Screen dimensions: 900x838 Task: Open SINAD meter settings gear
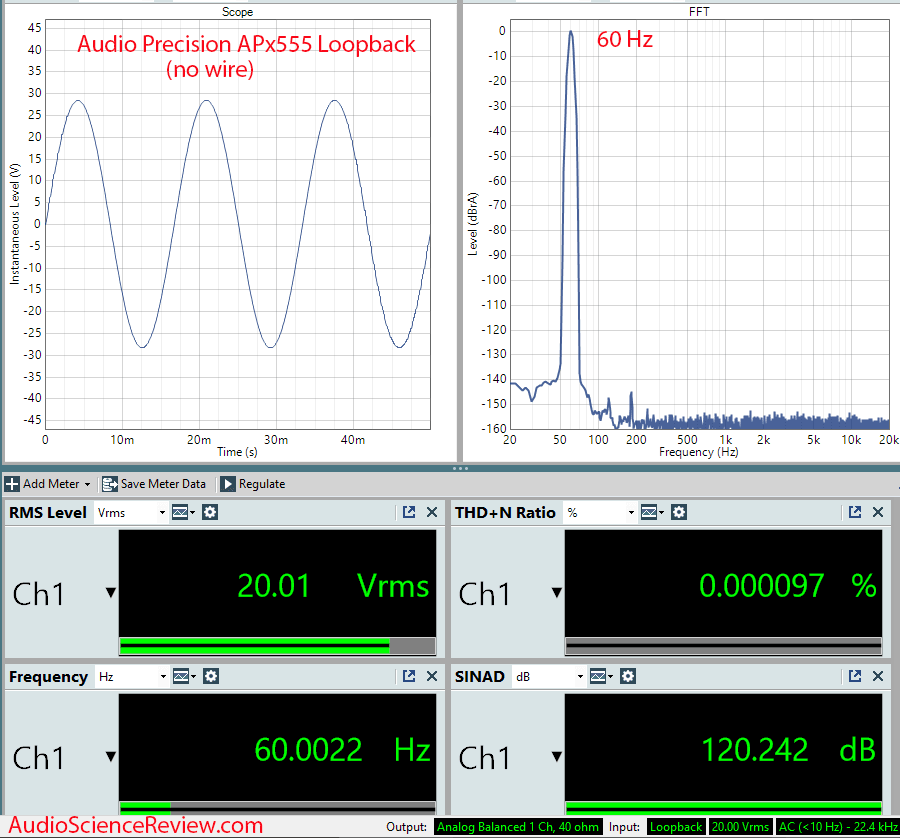click(628, 676)
